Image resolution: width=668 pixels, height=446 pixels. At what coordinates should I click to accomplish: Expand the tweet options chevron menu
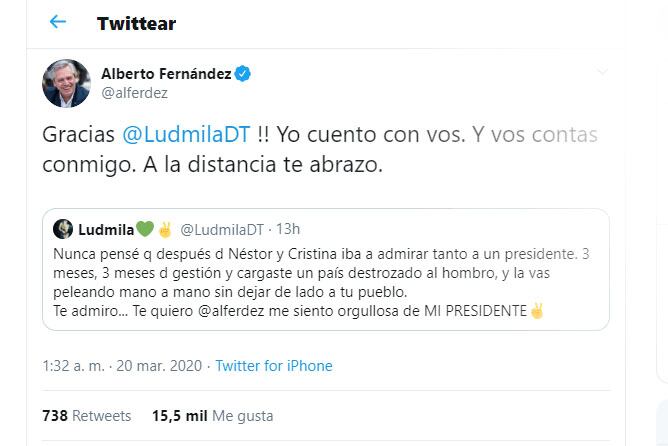(x=601, y=73)
